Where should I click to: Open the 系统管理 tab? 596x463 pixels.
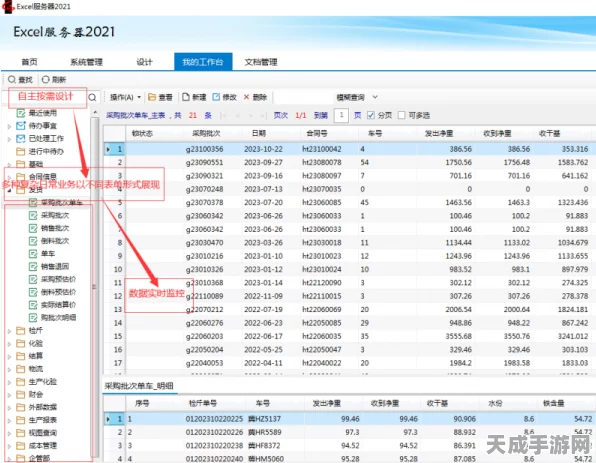tap(86, 62)
